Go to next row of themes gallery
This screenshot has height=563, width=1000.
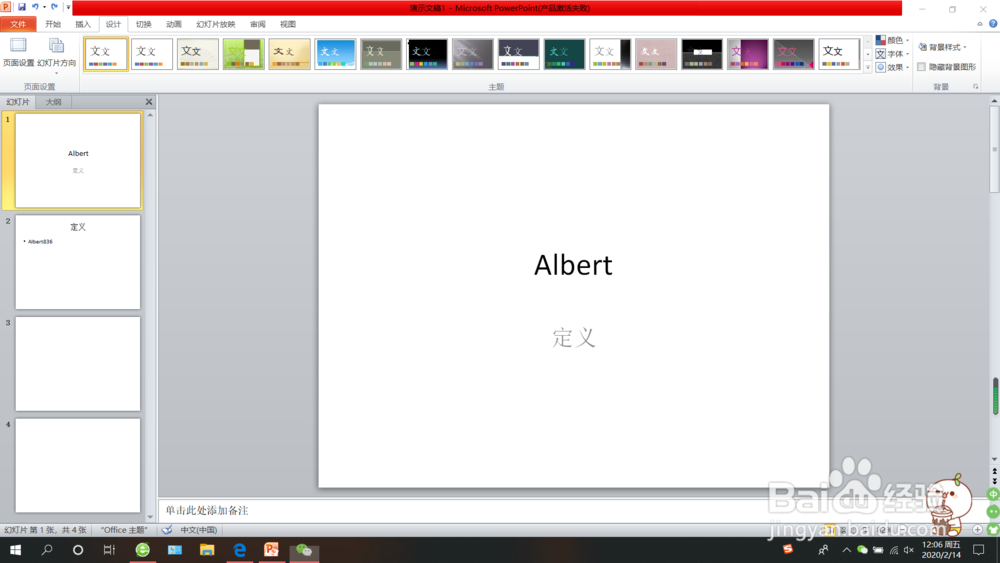coord(867,54)
